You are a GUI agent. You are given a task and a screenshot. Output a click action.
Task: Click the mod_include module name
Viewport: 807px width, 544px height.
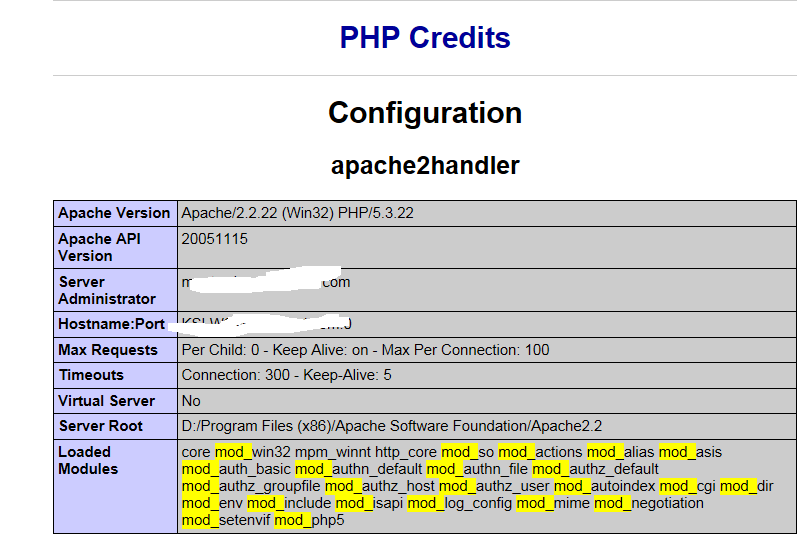(289, 503)
